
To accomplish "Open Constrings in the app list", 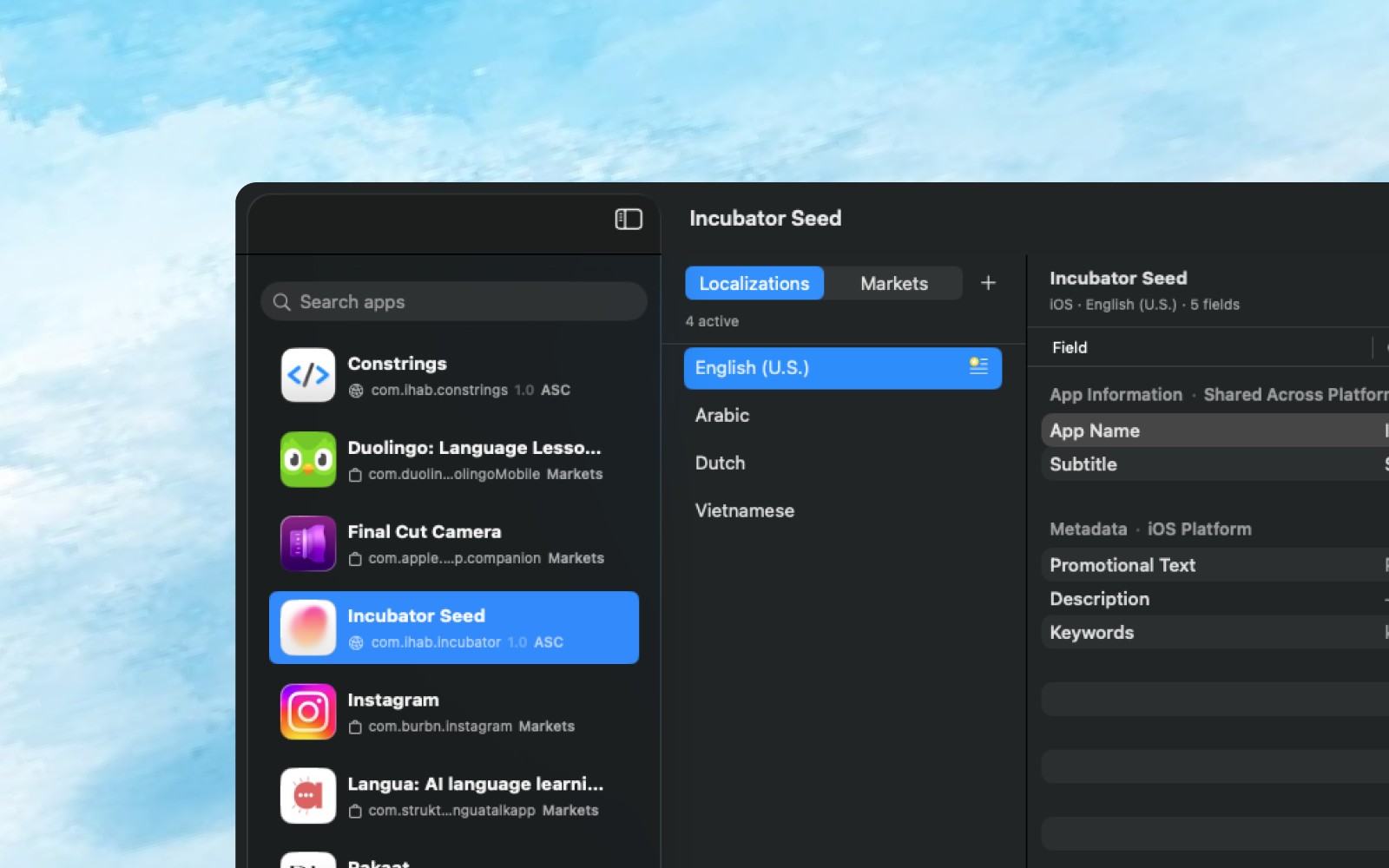I will pyautogui.click(x=454, y=375).
